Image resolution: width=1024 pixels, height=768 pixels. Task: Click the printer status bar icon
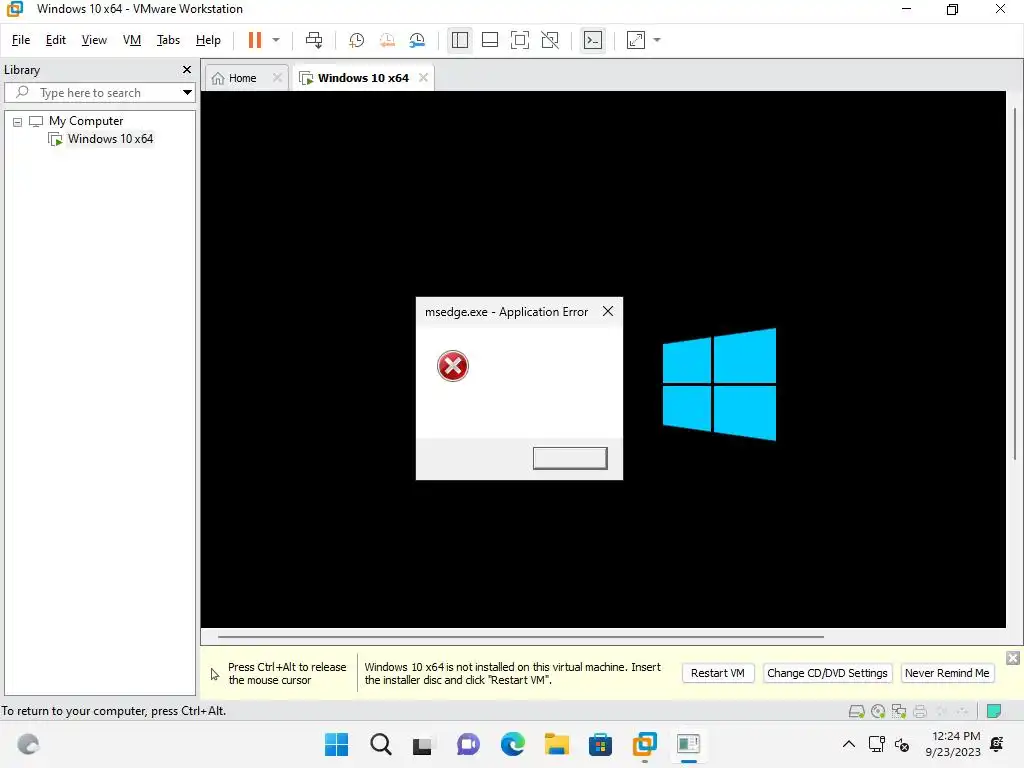click(920, 712)
